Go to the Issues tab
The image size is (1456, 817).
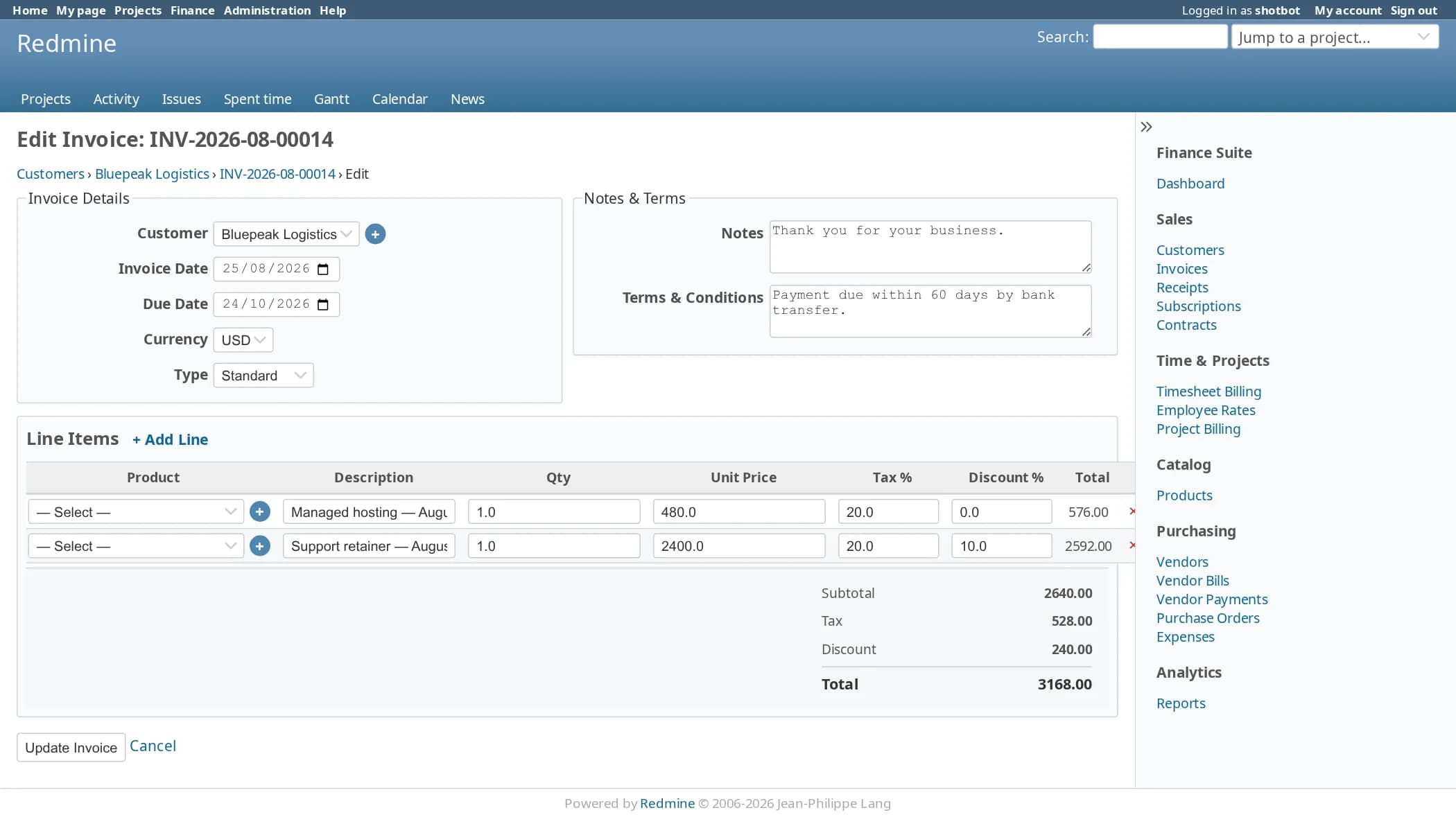pos(182,99)
